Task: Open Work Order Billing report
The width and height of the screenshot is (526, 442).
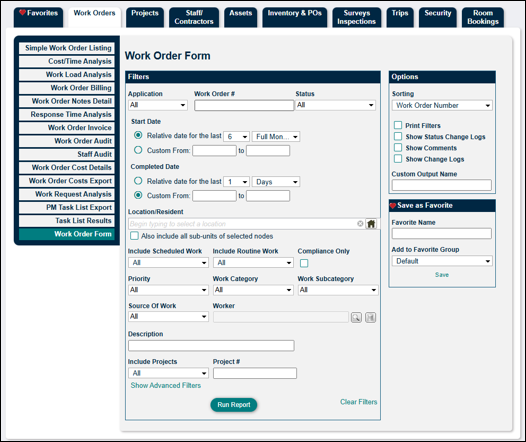Action: [67, 88]
